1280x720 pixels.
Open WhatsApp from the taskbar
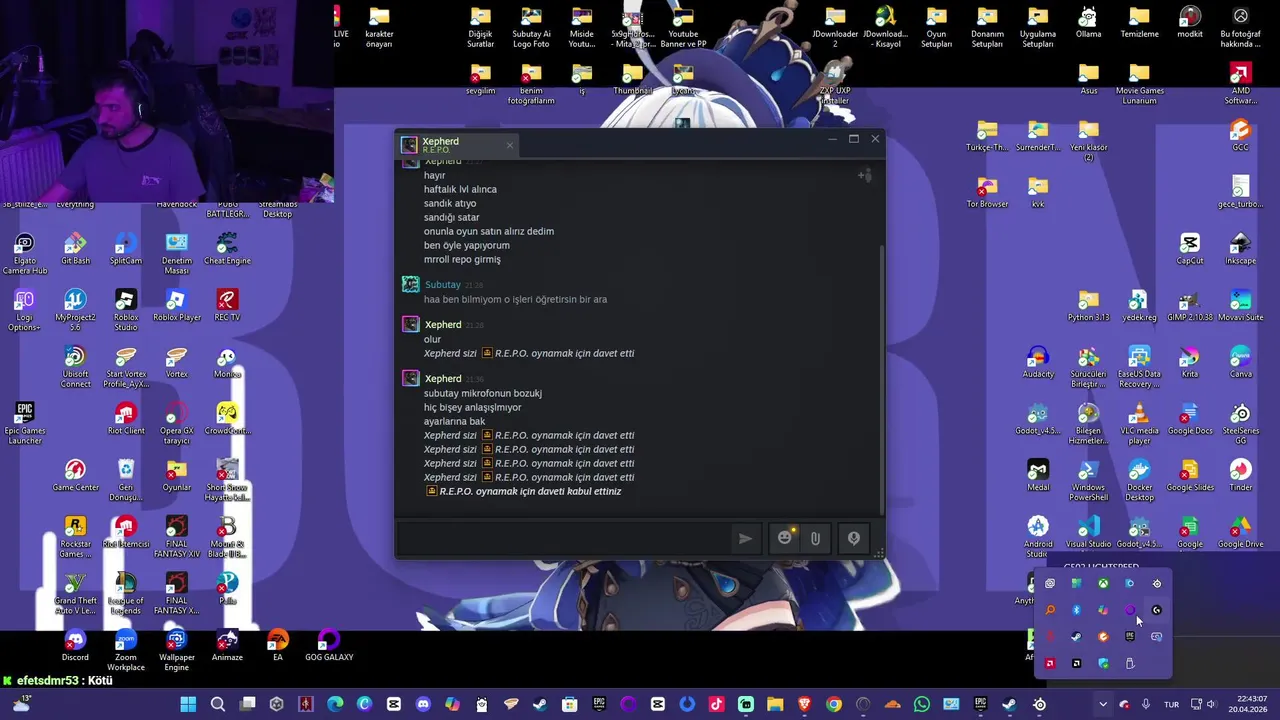922,704
